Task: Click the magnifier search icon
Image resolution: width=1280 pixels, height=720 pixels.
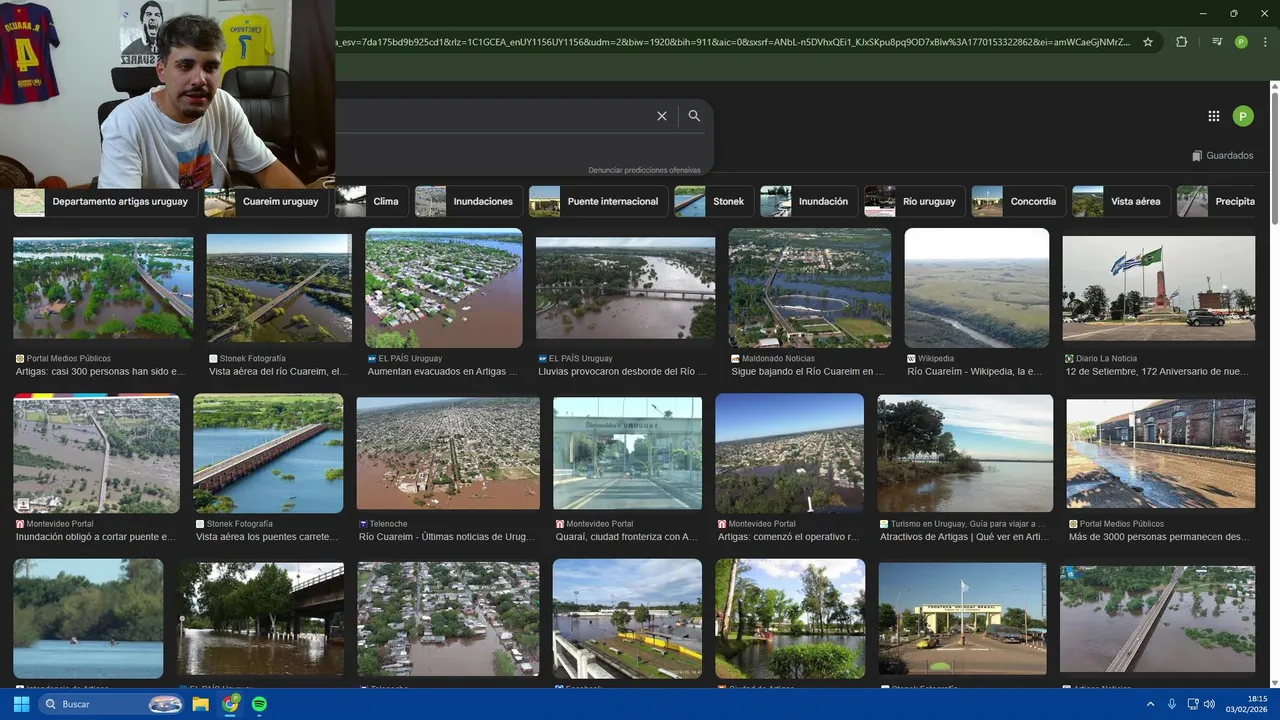Action: point(694,116)
